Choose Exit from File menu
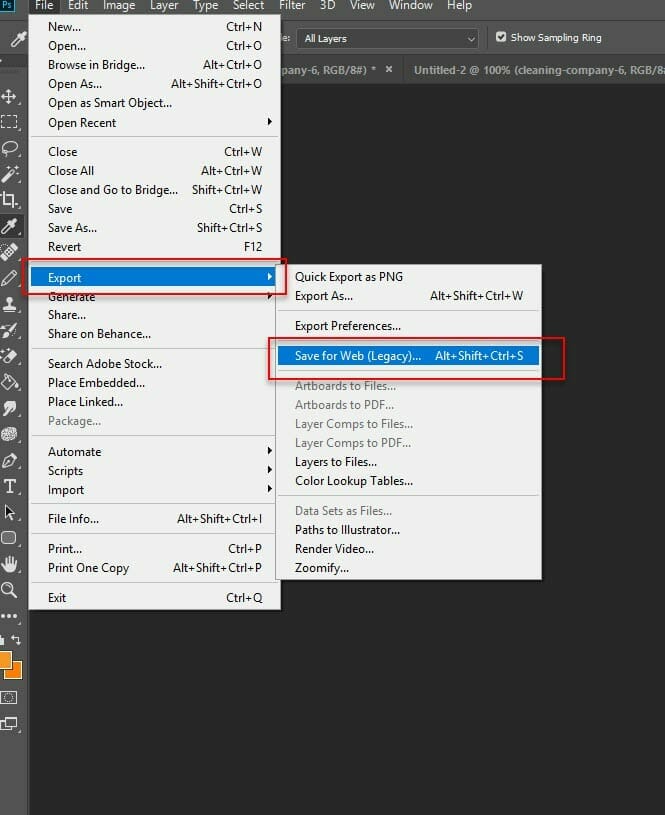The height and width of the screenshot is (815, 665). click(x=154, y=598)
